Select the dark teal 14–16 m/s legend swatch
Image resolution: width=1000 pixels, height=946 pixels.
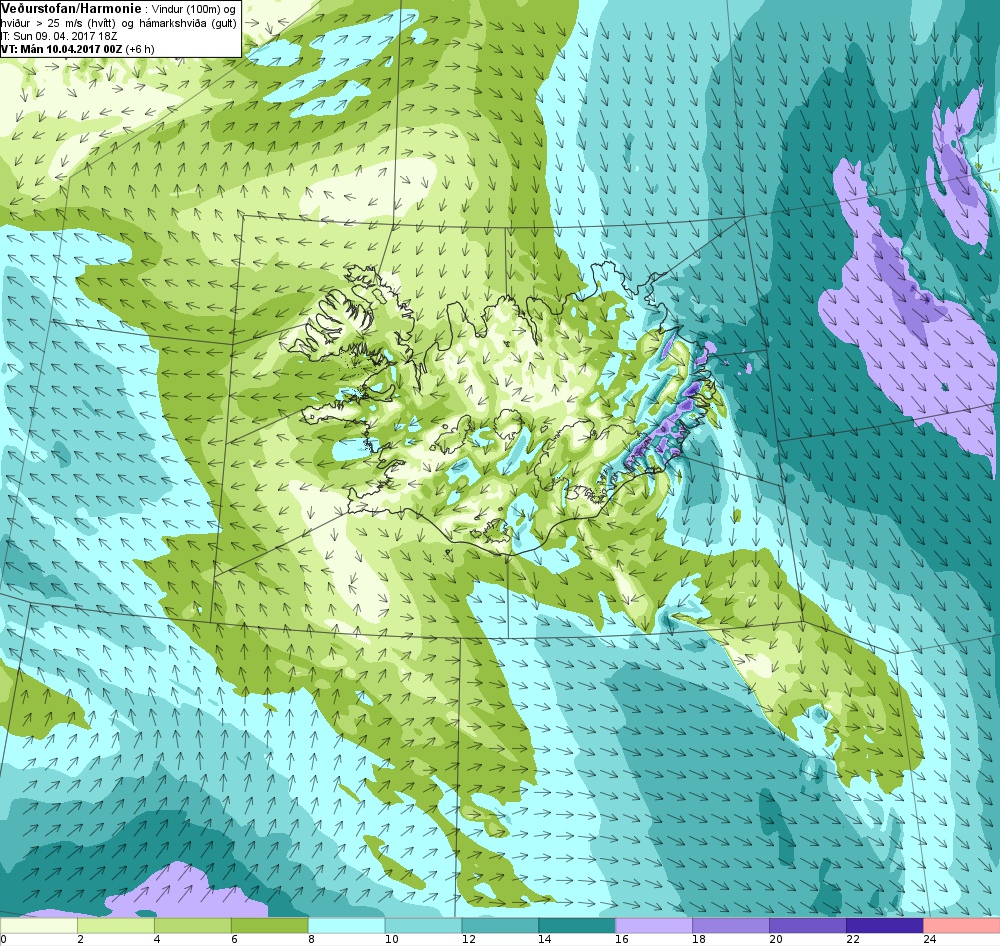tap(577, 925)
